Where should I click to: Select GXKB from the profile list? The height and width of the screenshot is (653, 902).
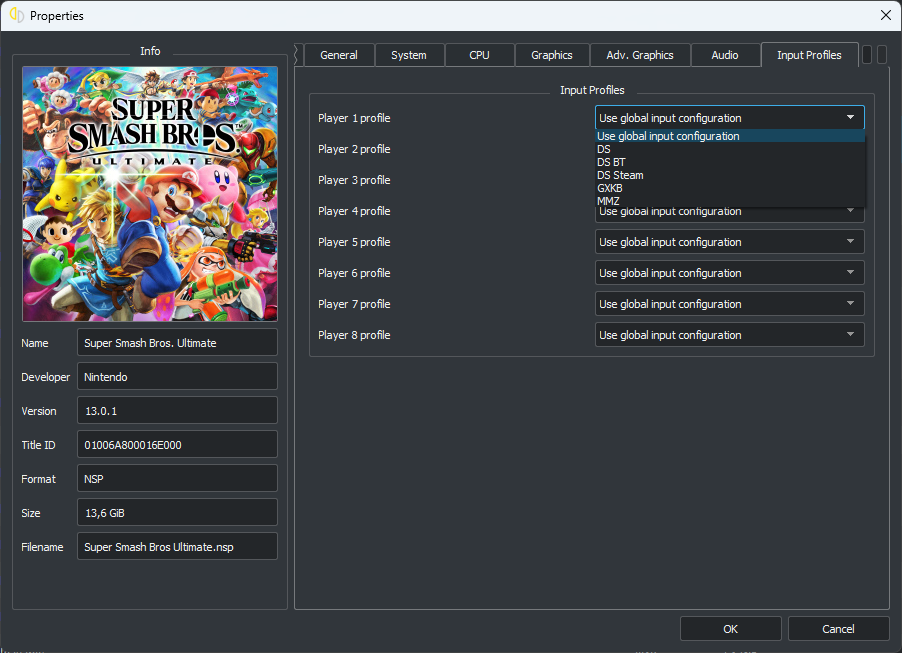tap(610, 188)
